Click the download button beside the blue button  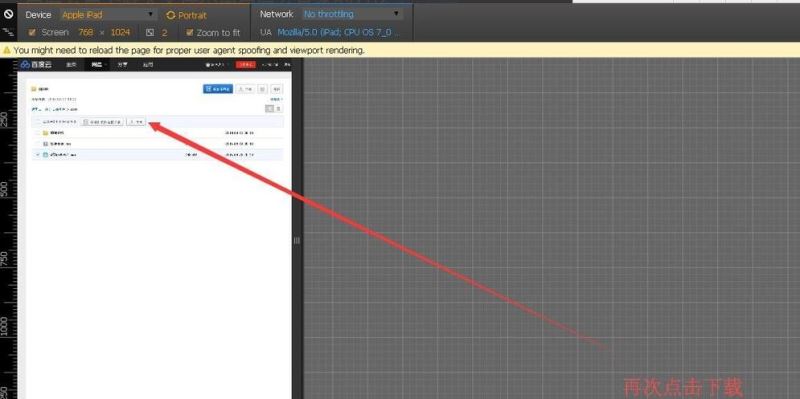click(245, 89)
